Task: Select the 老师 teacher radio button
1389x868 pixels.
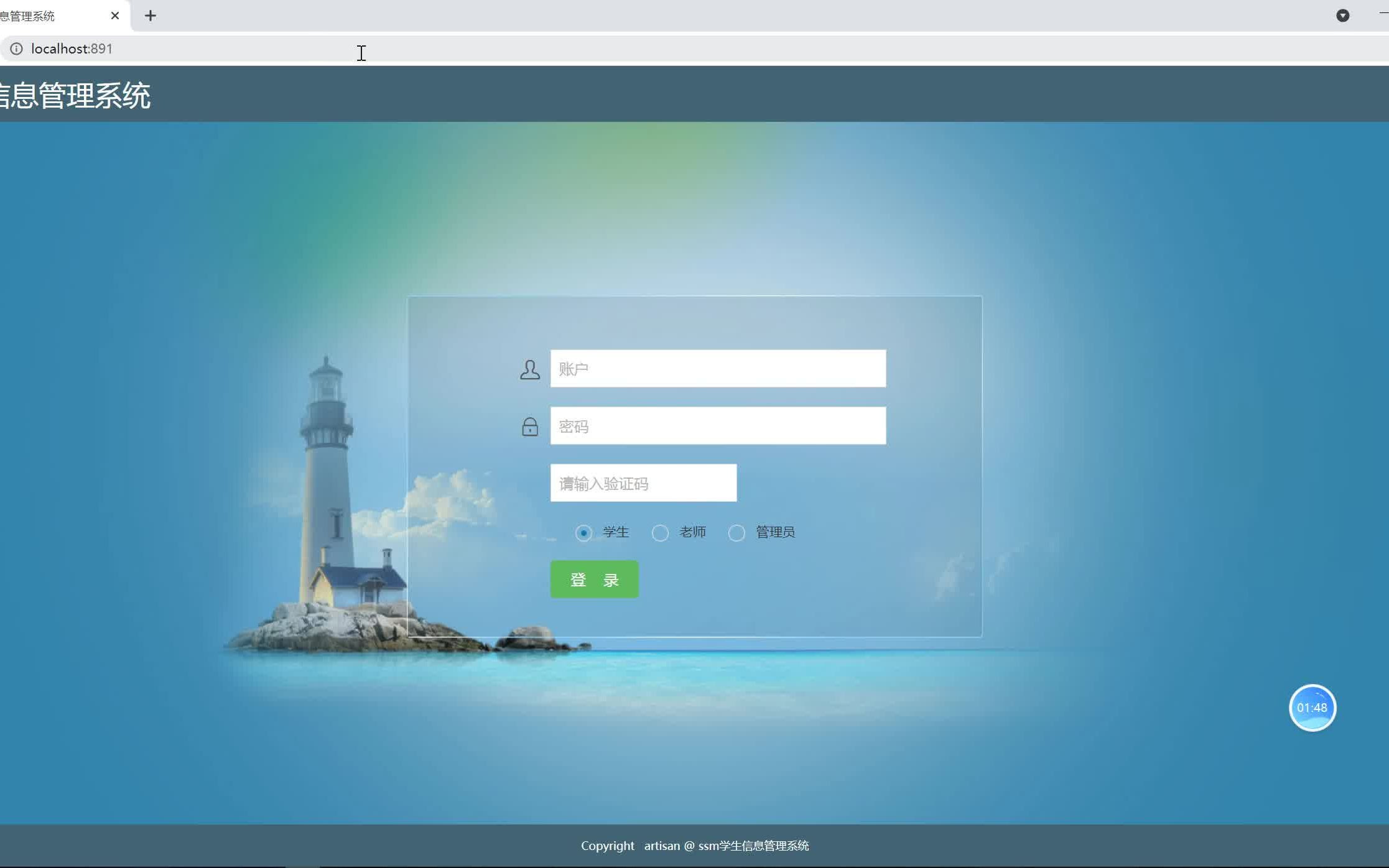Action: point(659,532)
